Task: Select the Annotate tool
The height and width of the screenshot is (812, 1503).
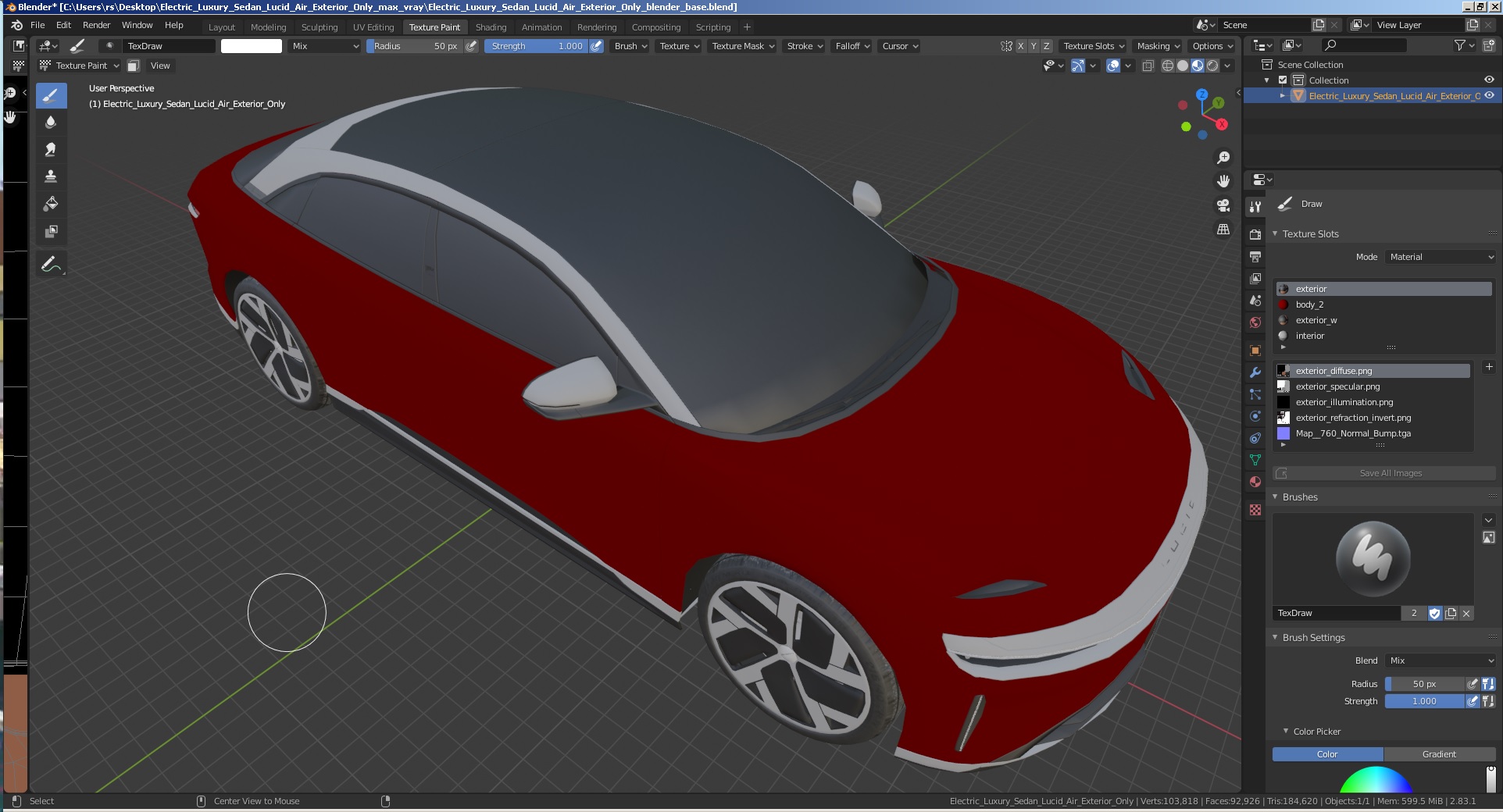Action: click(51, 265)
